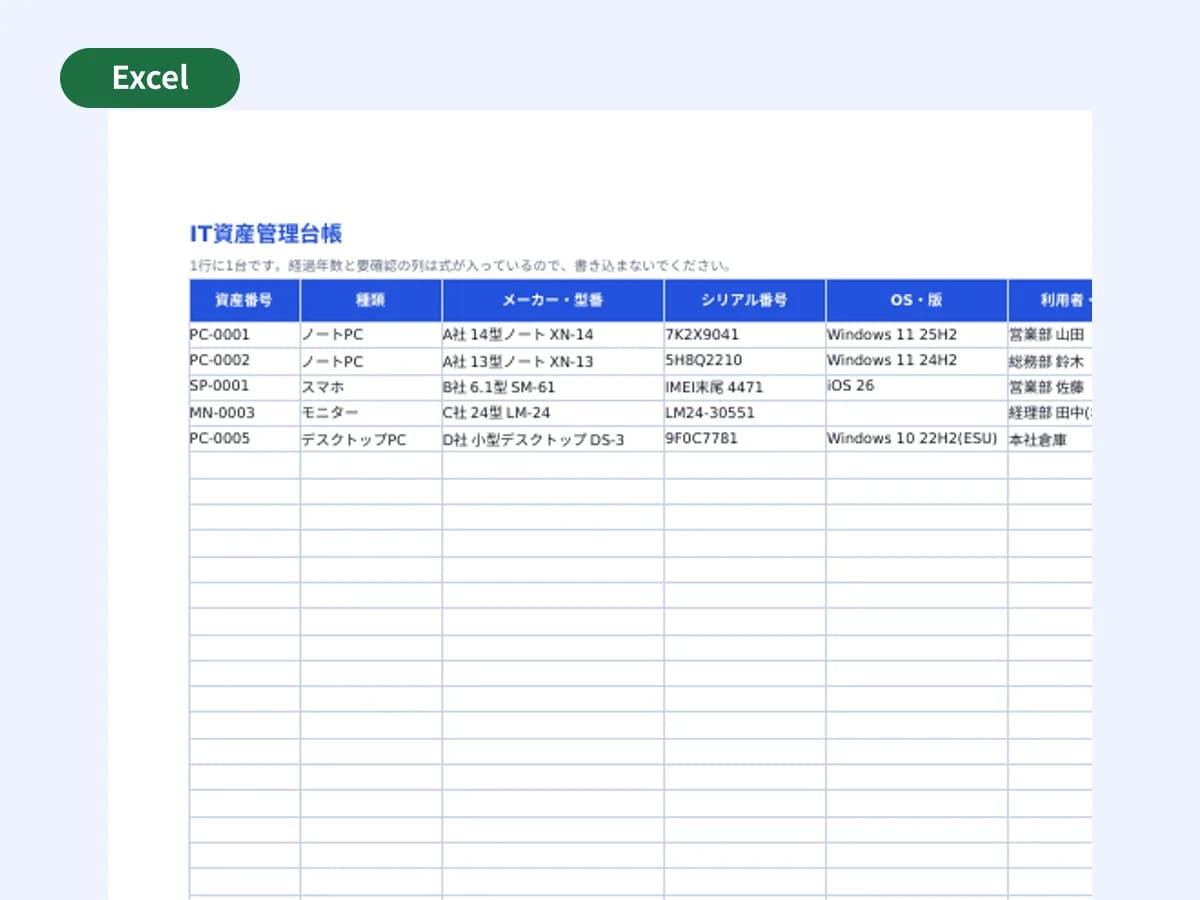Click cell PC-0002

(245, 361)
